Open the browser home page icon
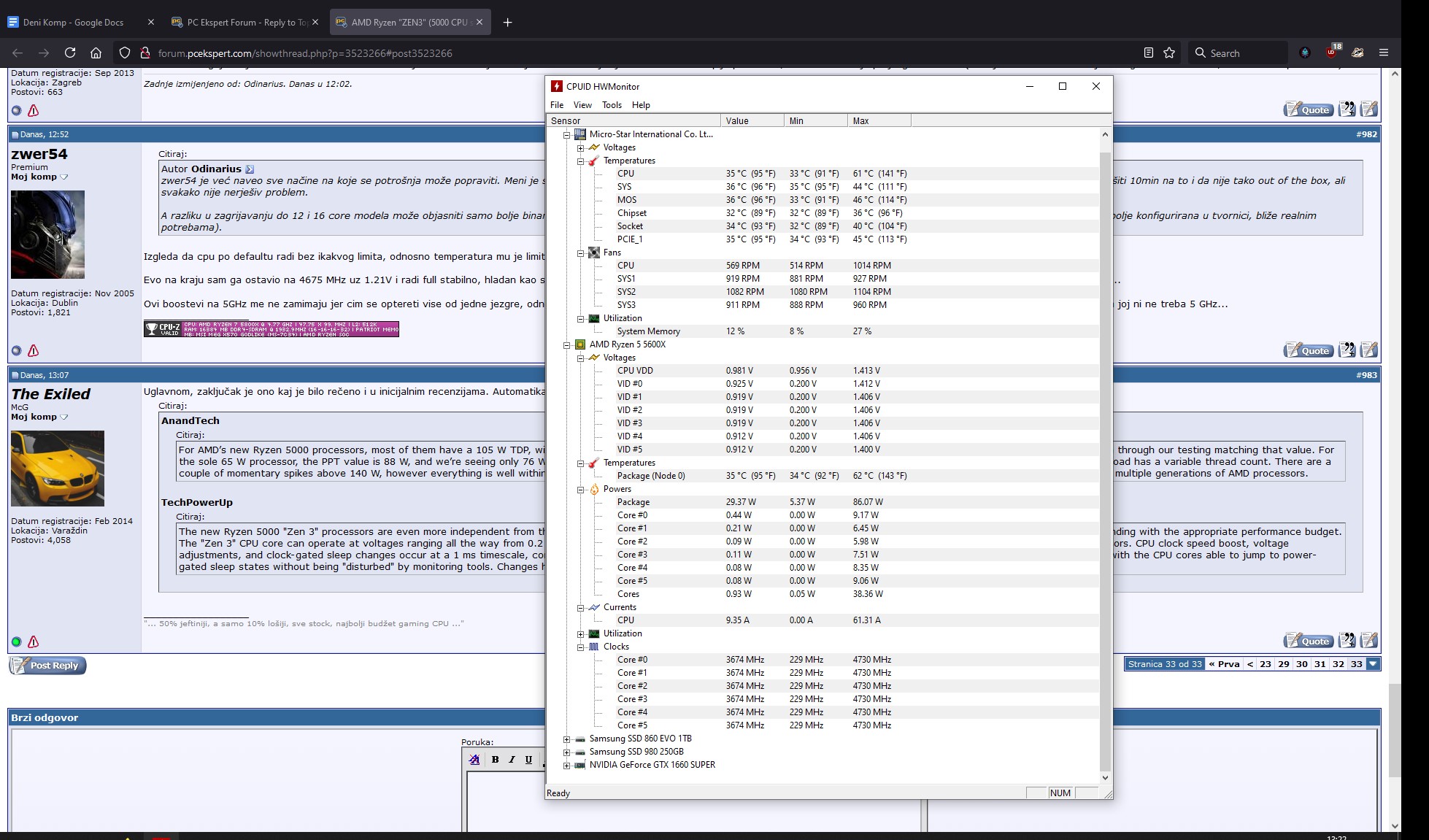Viewport: 1429px width, 840px height. 96,53
